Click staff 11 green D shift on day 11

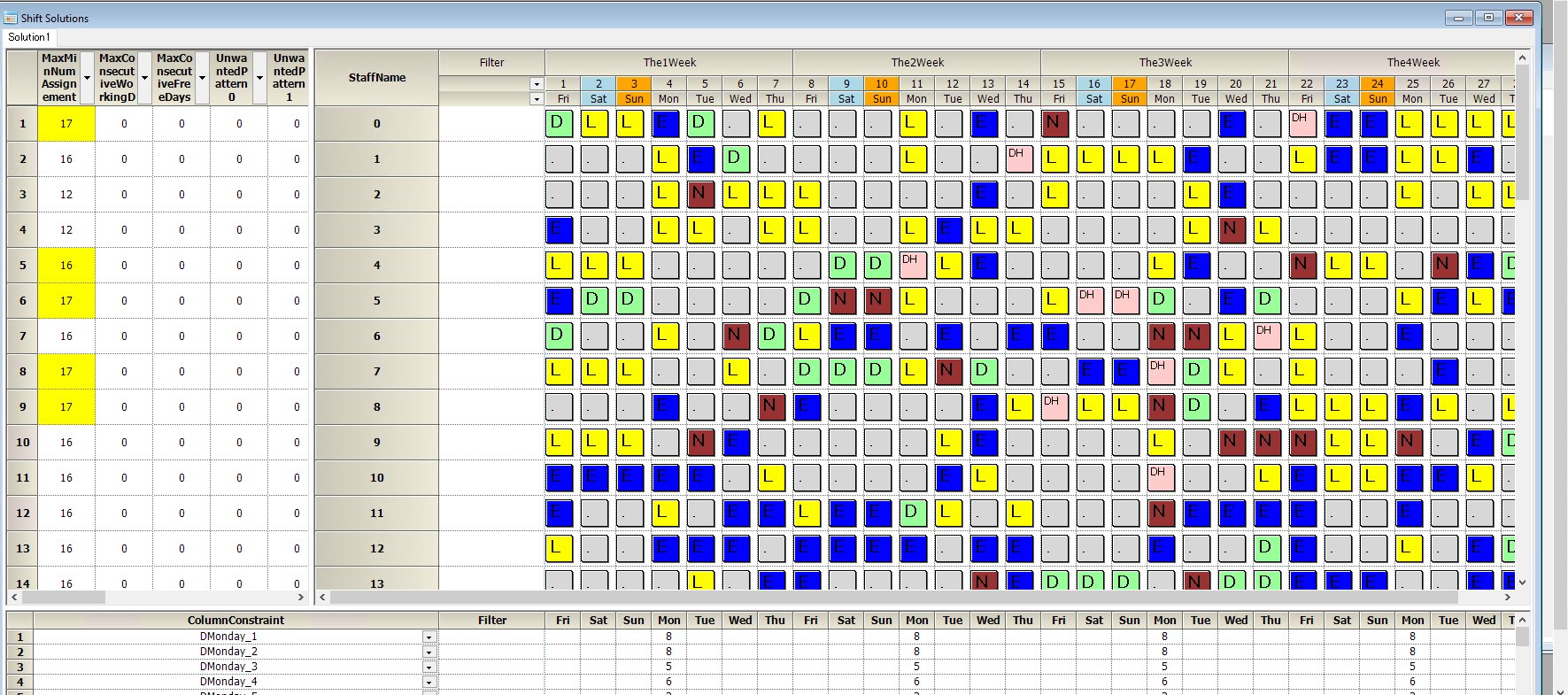click(x=913, y=513)
